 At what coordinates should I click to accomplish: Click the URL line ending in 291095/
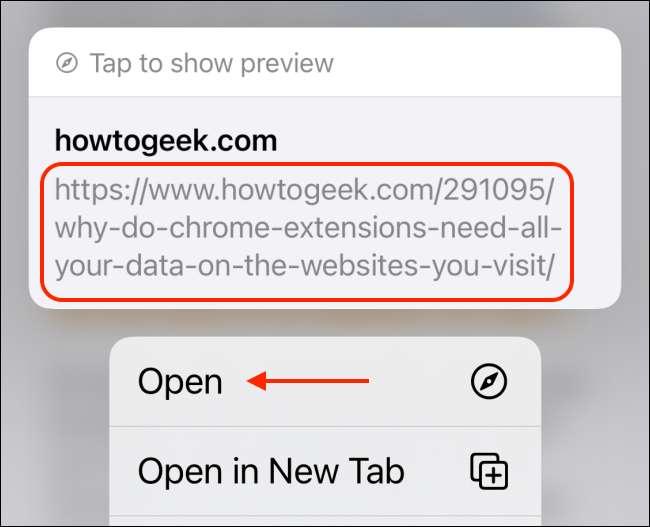pos(304,191)
